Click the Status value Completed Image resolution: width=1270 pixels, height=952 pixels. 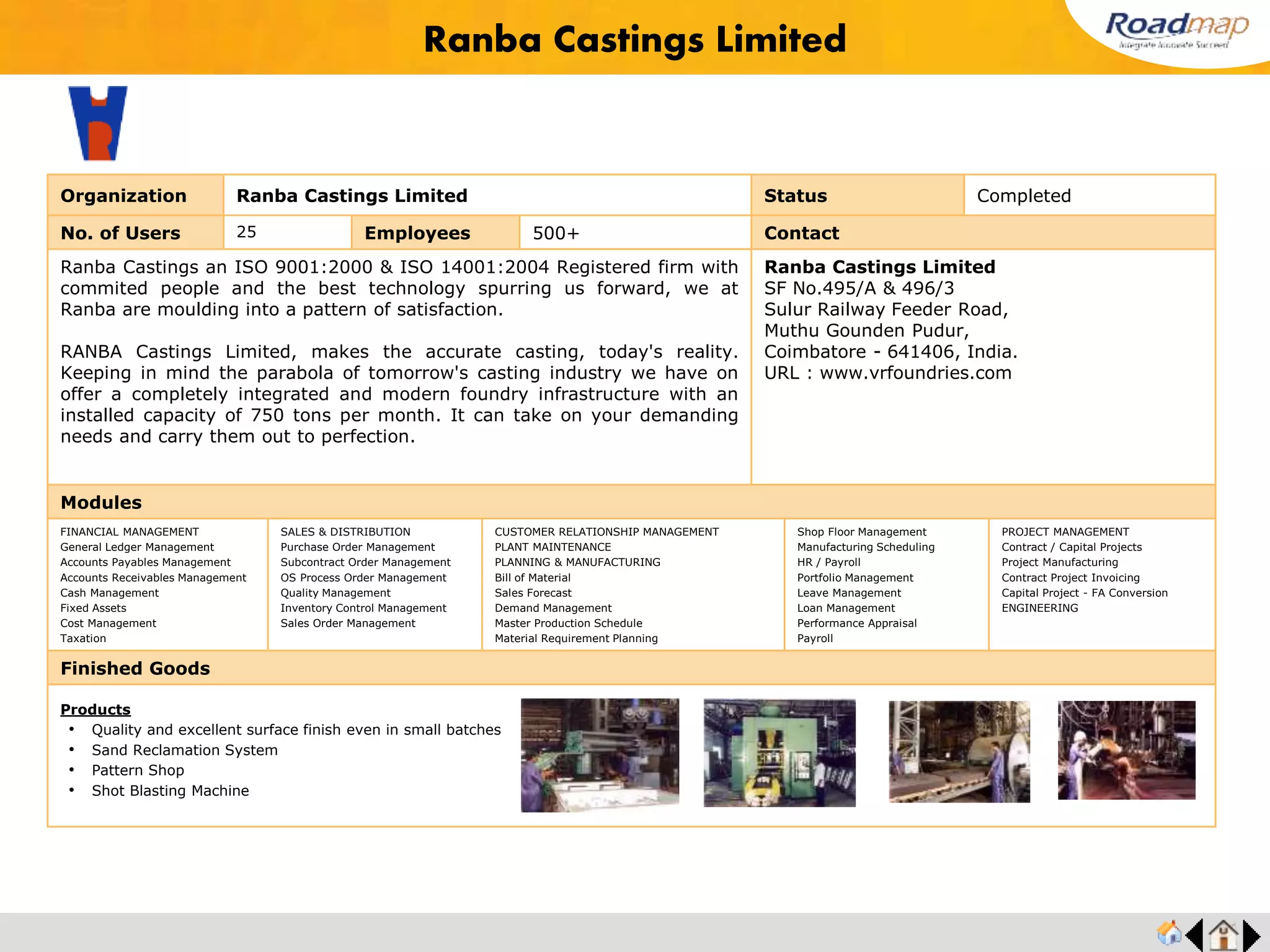[1024, 196]
